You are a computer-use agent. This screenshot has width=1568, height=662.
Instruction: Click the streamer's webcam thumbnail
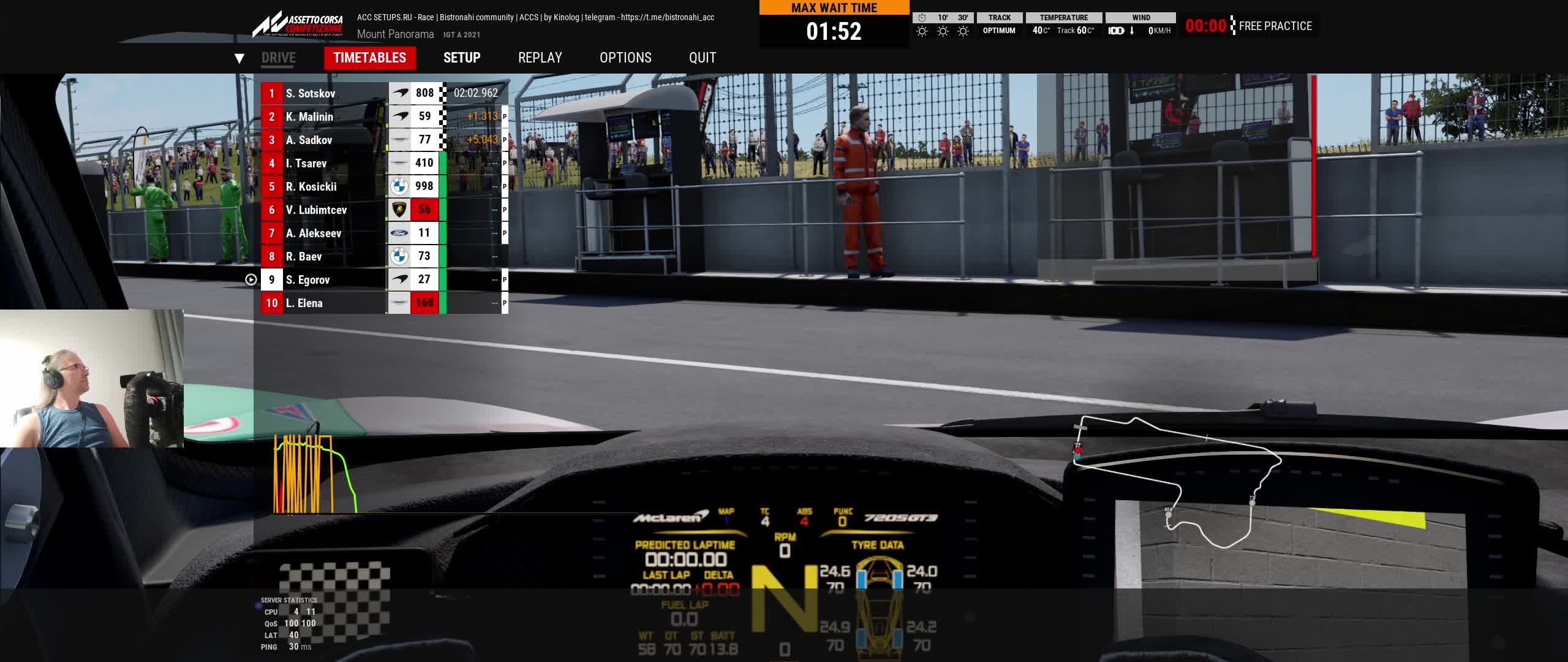(x=92, y=378)
